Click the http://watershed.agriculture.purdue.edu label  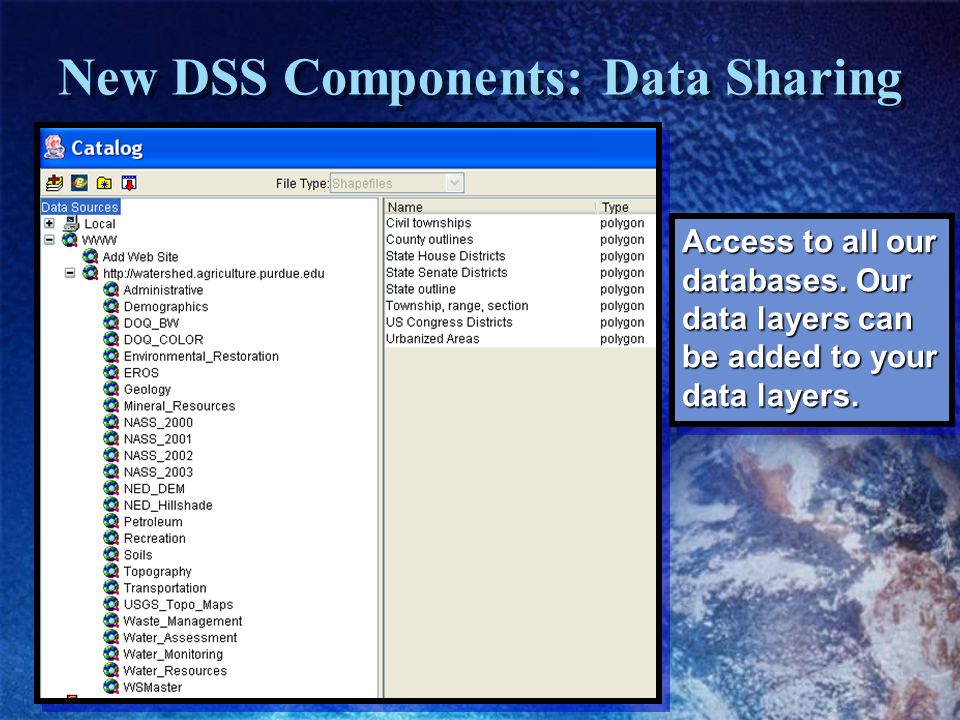coord(214,274)
